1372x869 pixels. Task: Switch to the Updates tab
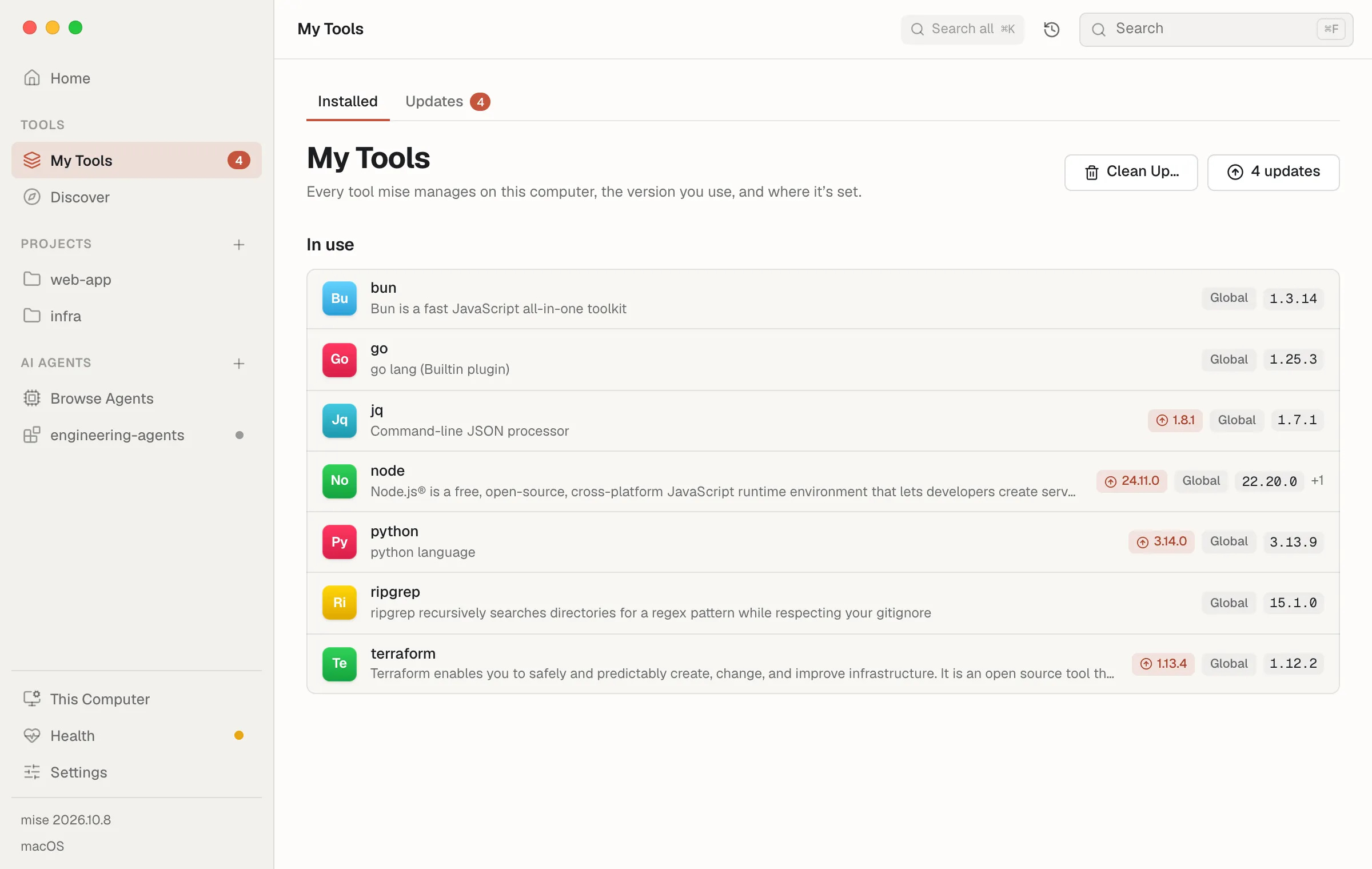(x=448, y=102)
